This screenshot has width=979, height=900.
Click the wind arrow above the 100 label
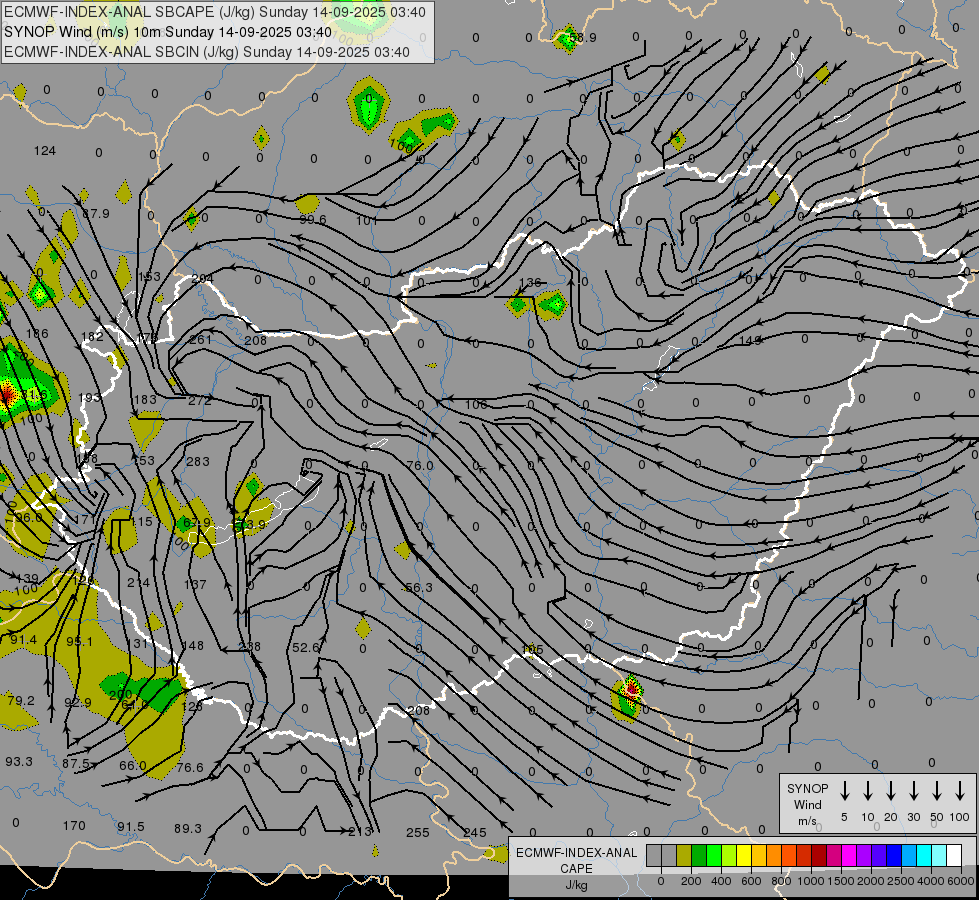tap(960, 791)
